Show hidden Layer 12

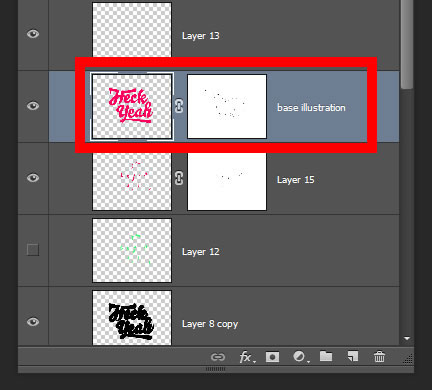tap(33, 250)
